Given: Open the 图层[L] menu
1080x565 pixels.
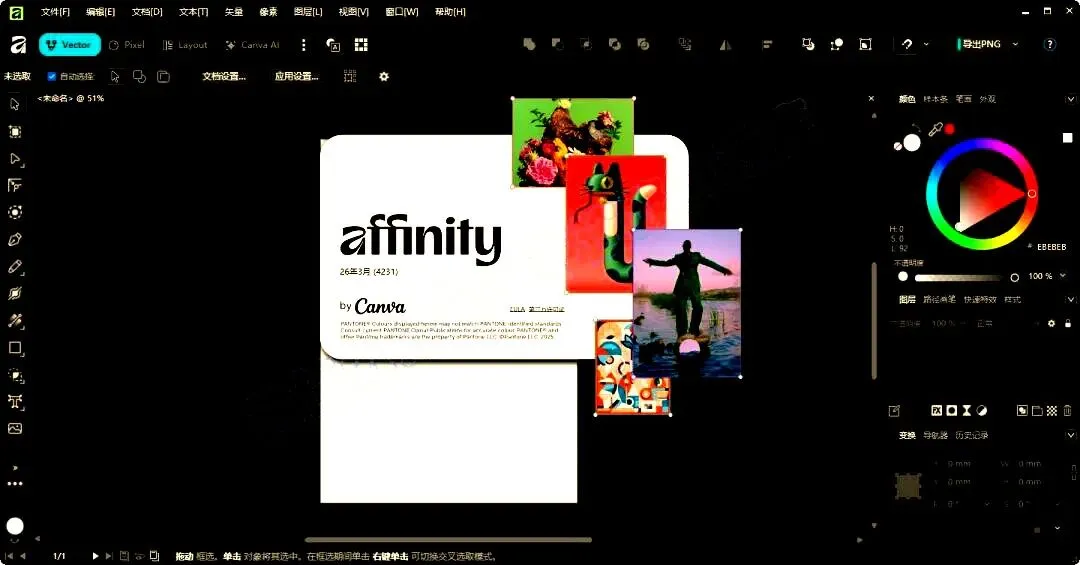Looking at the screenshot, I should coord(308,12).
